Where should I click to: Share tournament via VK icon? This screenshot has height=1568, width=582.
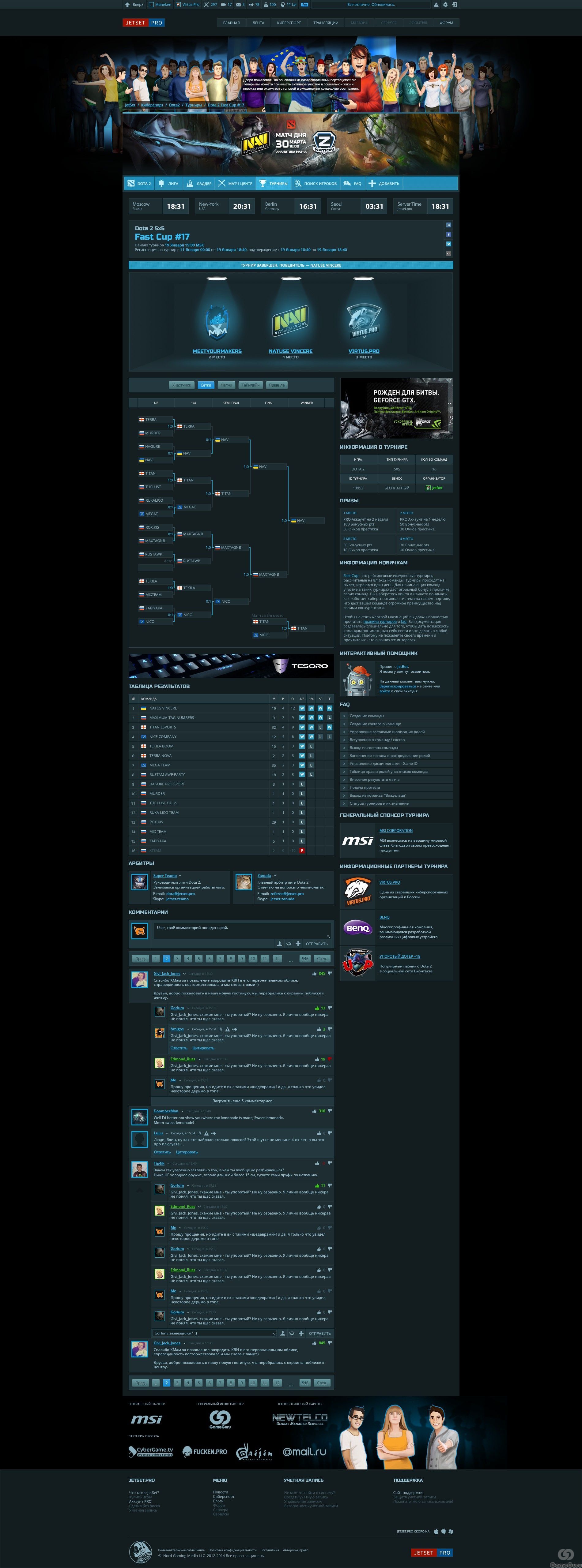448,225
